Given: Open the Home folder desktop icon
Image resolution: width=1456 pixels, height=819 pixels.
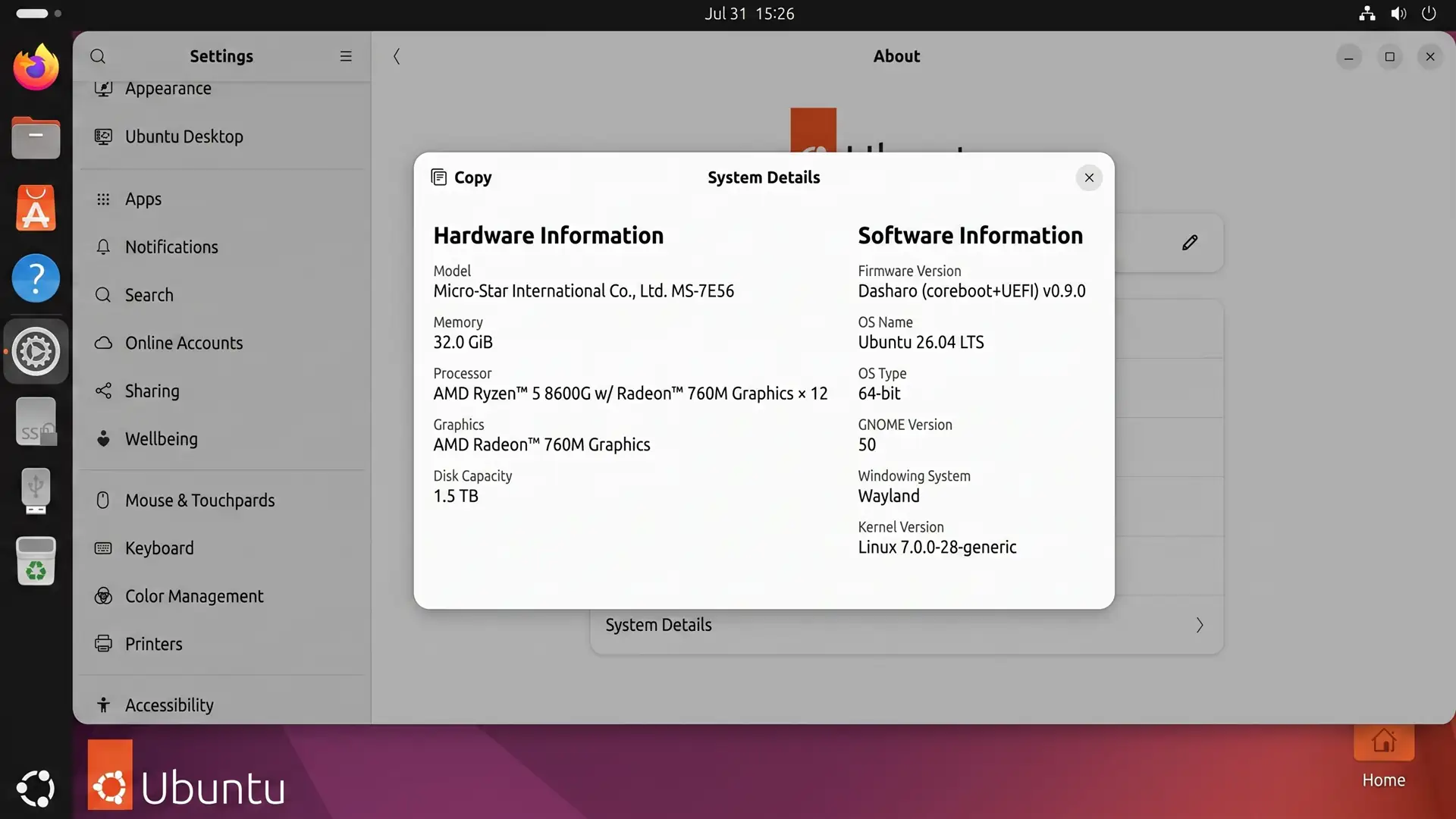Looking at the screenshot, I should [x=1383, y=758].
